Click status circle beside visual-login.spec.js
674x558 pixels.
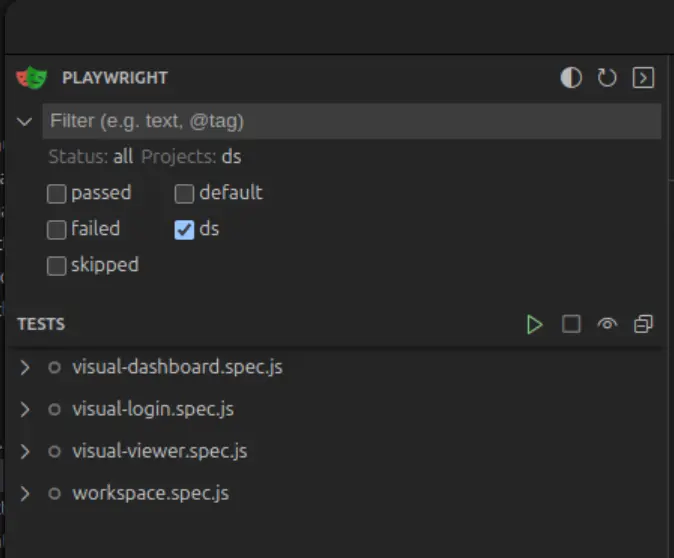(54, 409)
